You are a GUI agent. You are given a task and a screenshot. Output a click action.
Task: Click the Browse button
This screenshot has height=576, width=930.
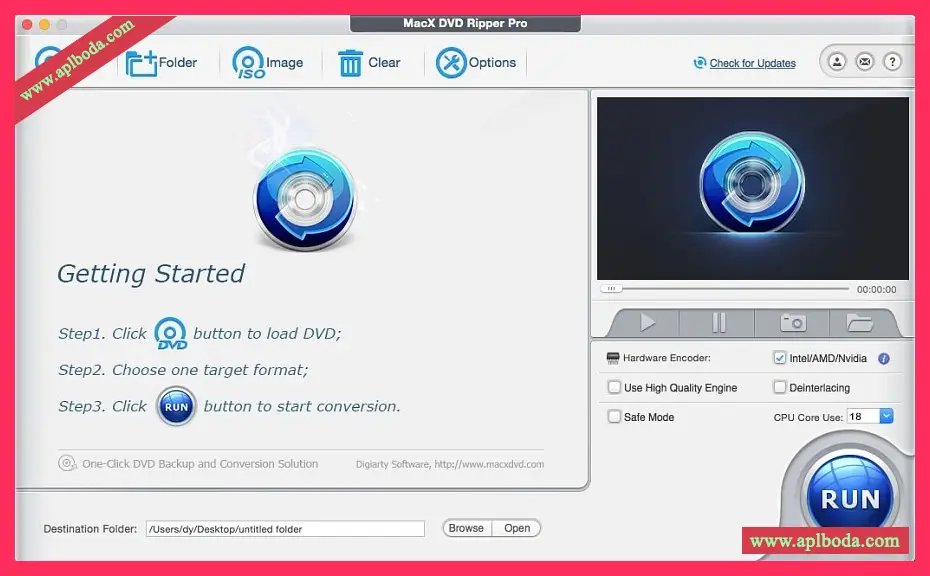click(x=466, y=528)
